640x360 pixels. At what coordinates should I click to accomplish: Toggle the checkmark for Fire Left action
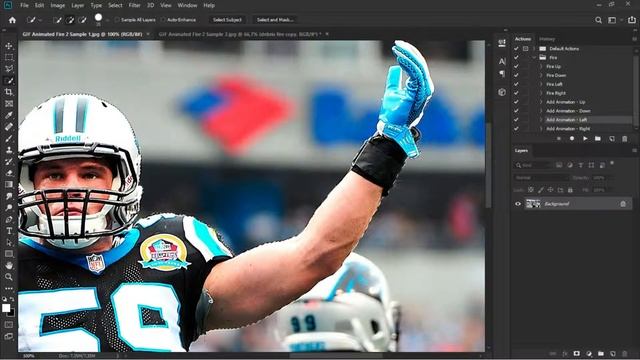pyautogui.click(x=516, y=84)
